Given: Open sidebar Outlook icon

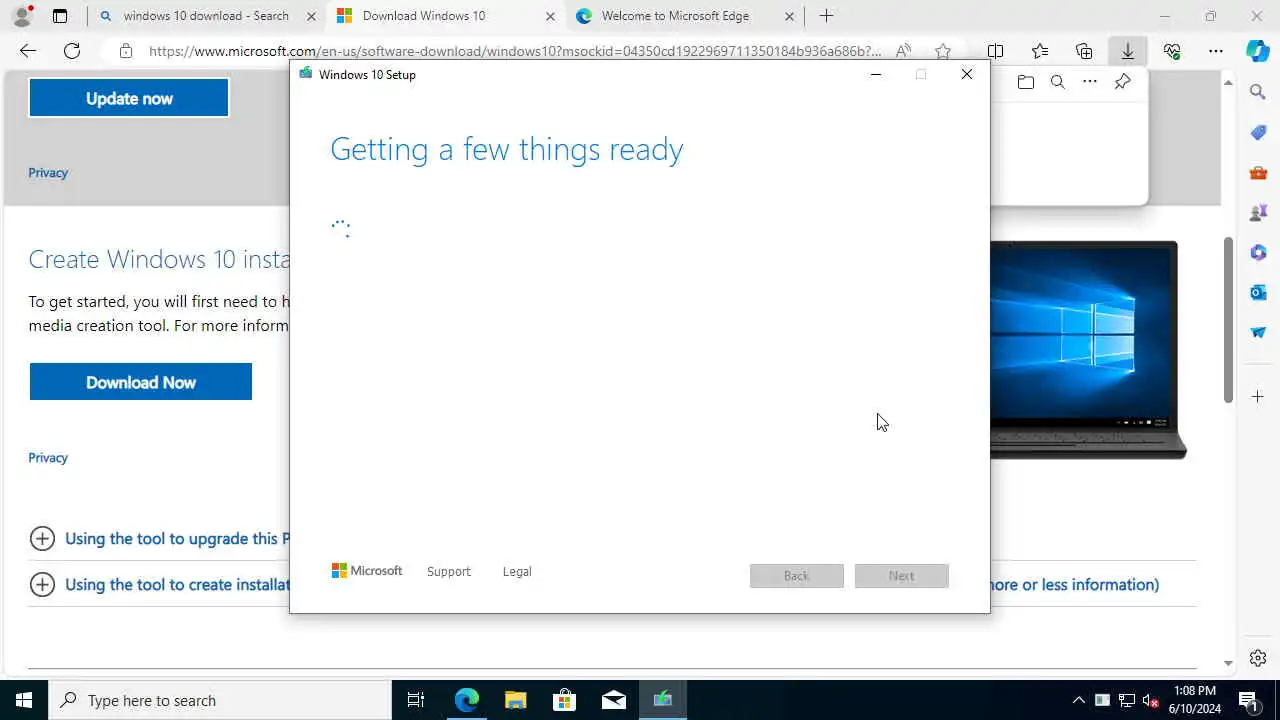Looking at the screenshot, I should (x=1258, y=292).
